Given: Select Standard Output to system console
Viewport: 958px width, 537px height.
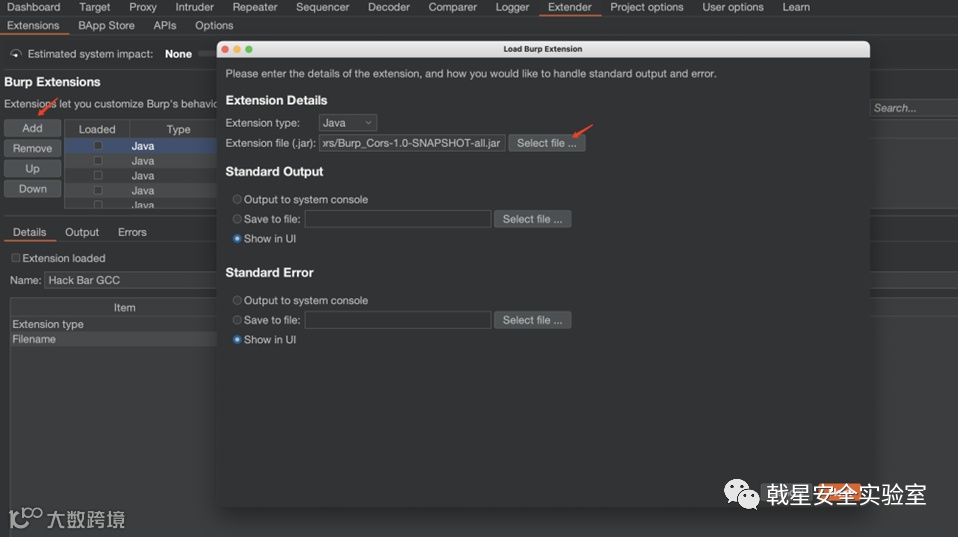Looking at the screenshot, I should point(237,200).
